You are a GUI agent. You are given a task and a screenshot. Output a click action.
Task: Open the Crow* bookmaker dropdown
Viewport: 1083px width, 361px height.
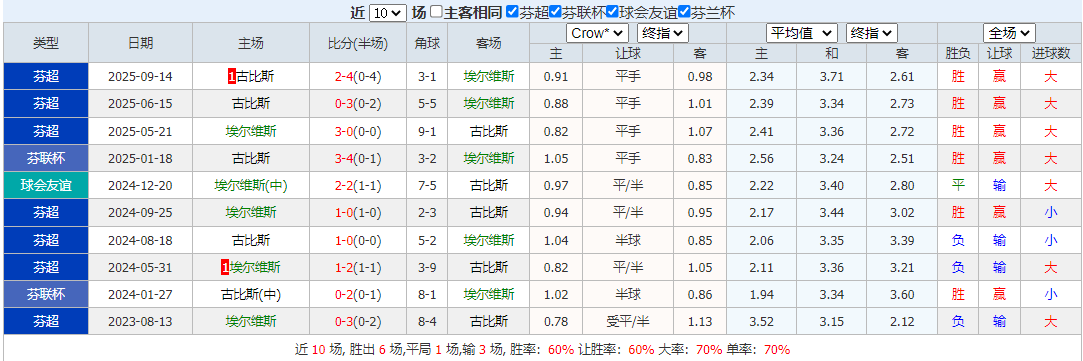pos(597,32)
